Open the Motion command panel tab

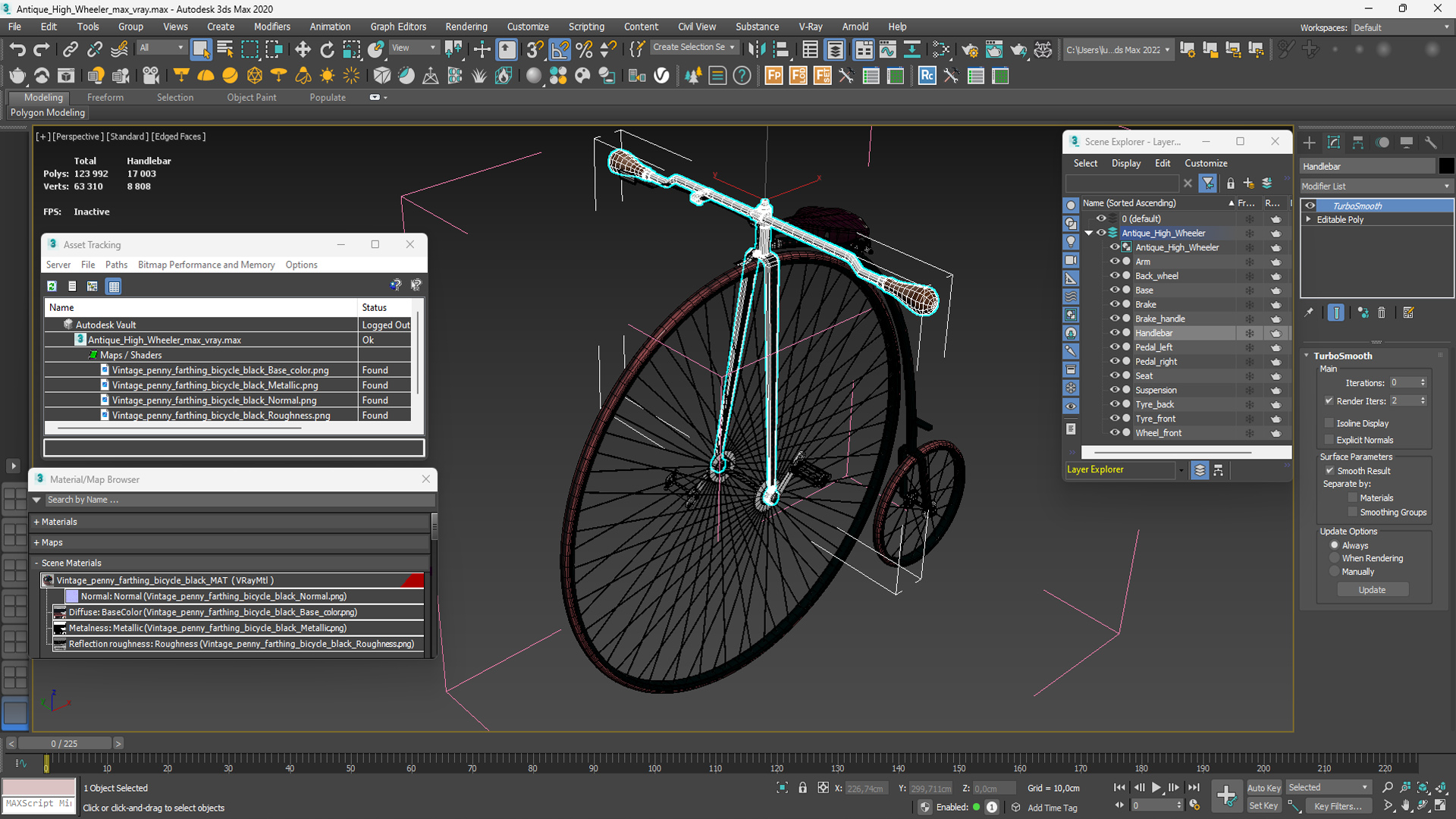(1382, 143)
